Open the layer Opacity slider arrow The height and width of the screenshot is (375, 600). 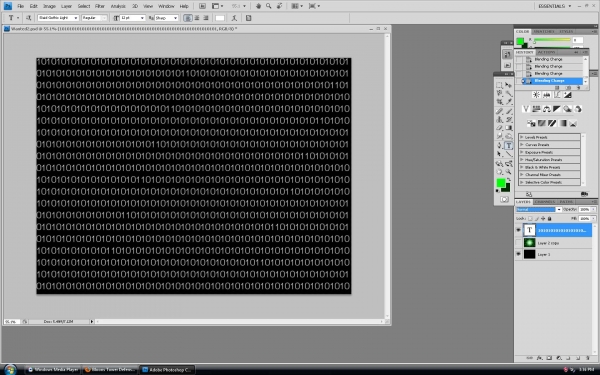593,210
